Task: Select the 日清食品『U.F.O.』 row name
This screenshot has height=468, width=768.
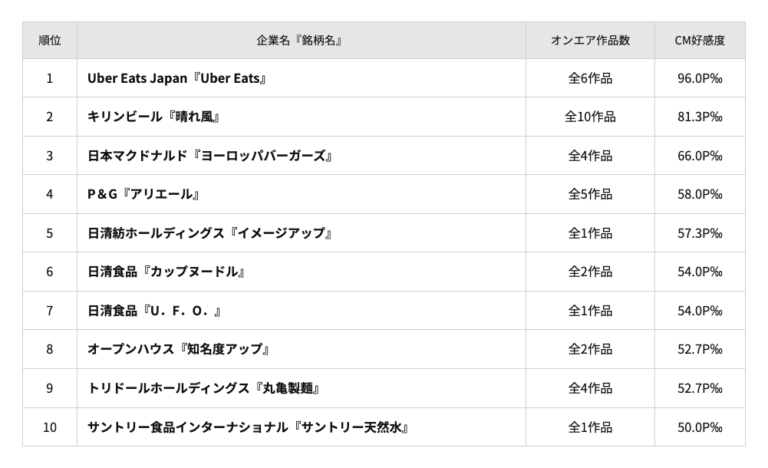Action: [x=154, y=311]
